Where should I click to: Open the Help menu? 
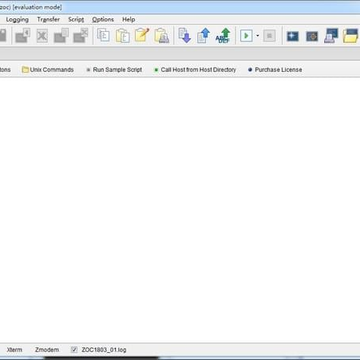(x=128, y=19)
